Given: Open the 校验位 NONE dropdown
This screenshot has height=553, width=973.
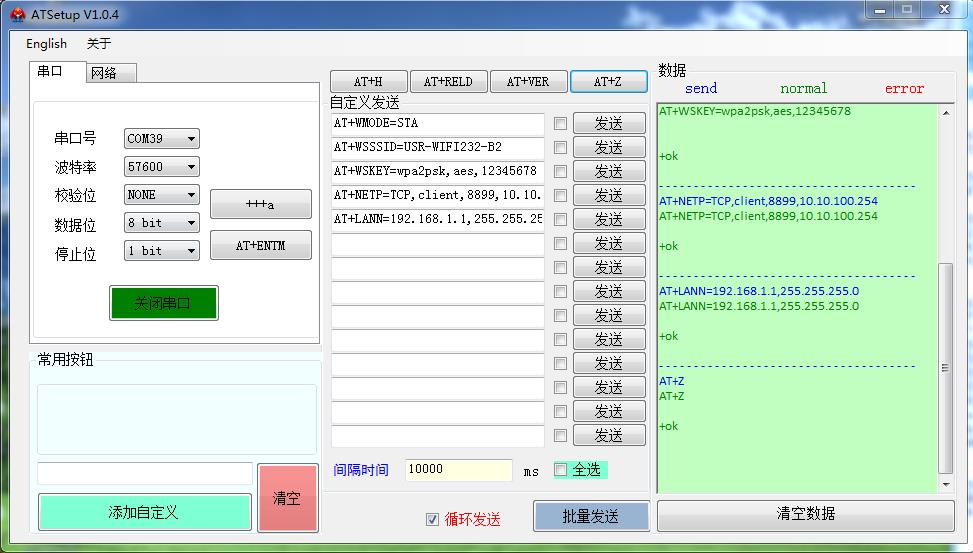Looking at the screenshot, I should click(161, 195).
